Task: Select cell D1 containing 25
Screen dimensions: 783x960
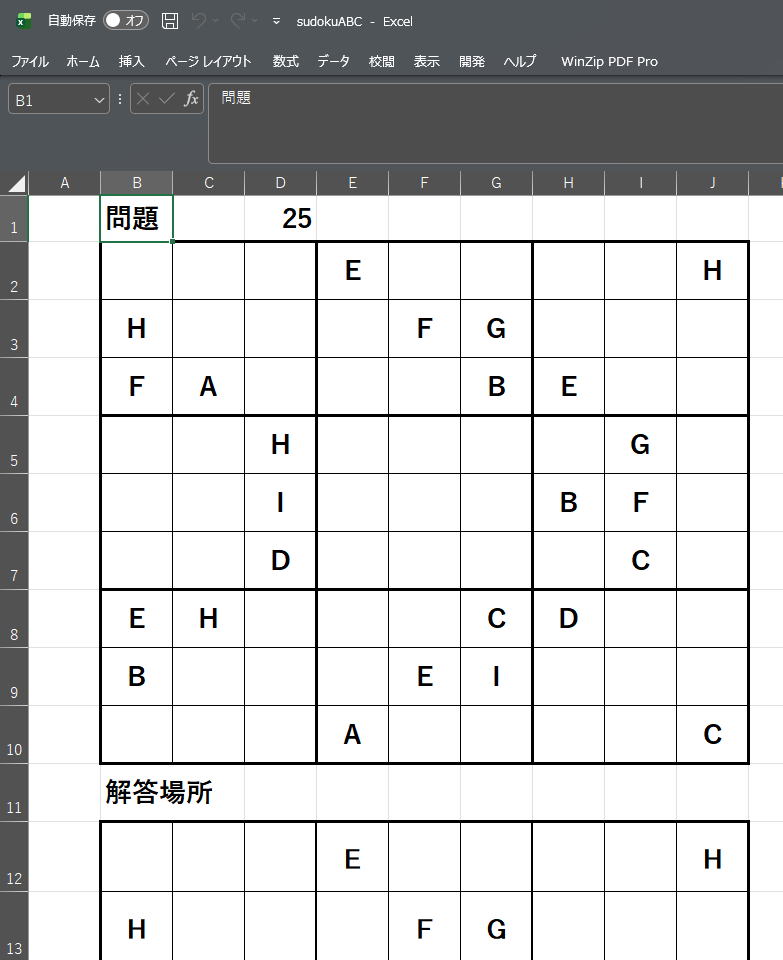Action: [x=280, y=218]
